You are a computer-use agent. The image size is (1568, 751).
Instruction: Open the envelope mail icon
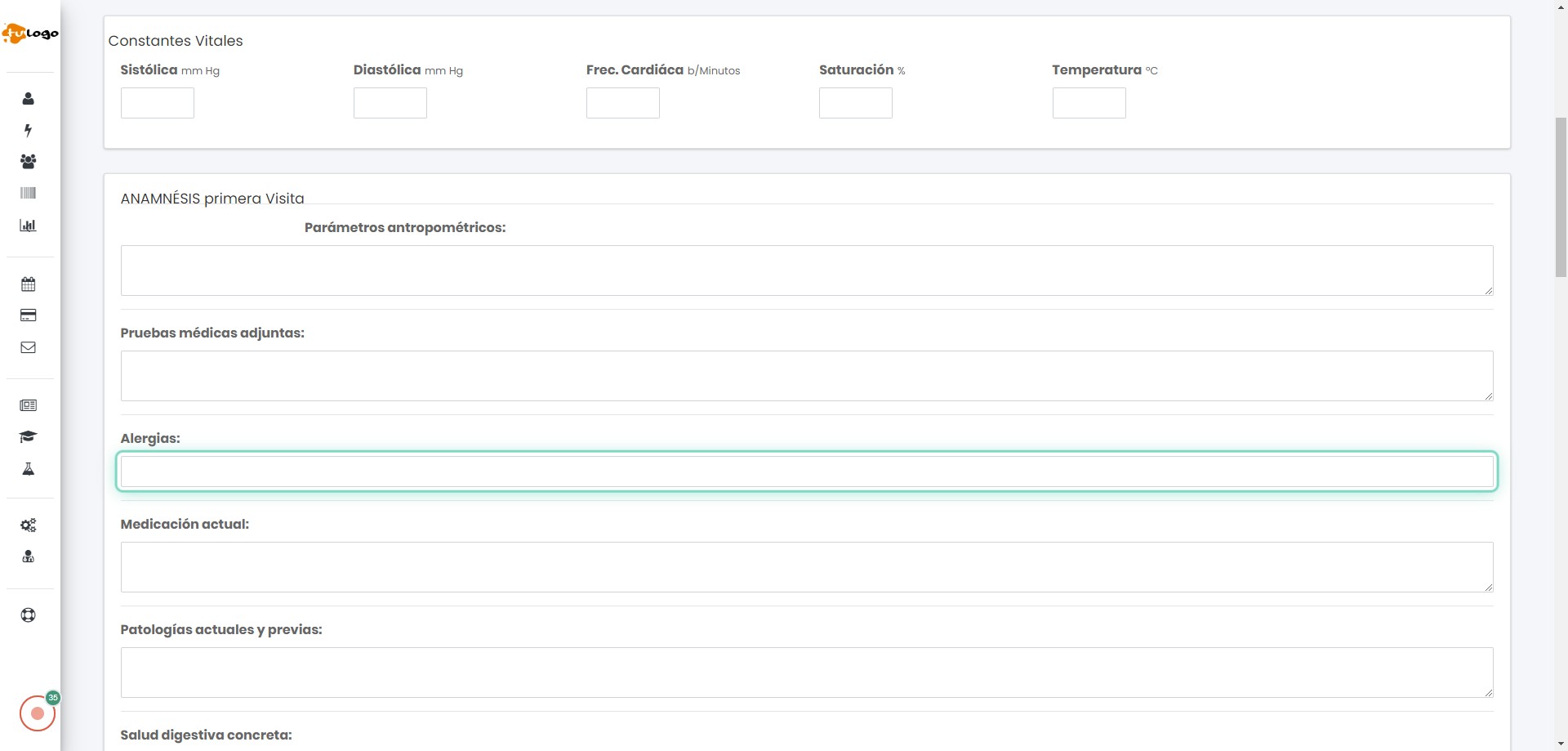[29, 347]
